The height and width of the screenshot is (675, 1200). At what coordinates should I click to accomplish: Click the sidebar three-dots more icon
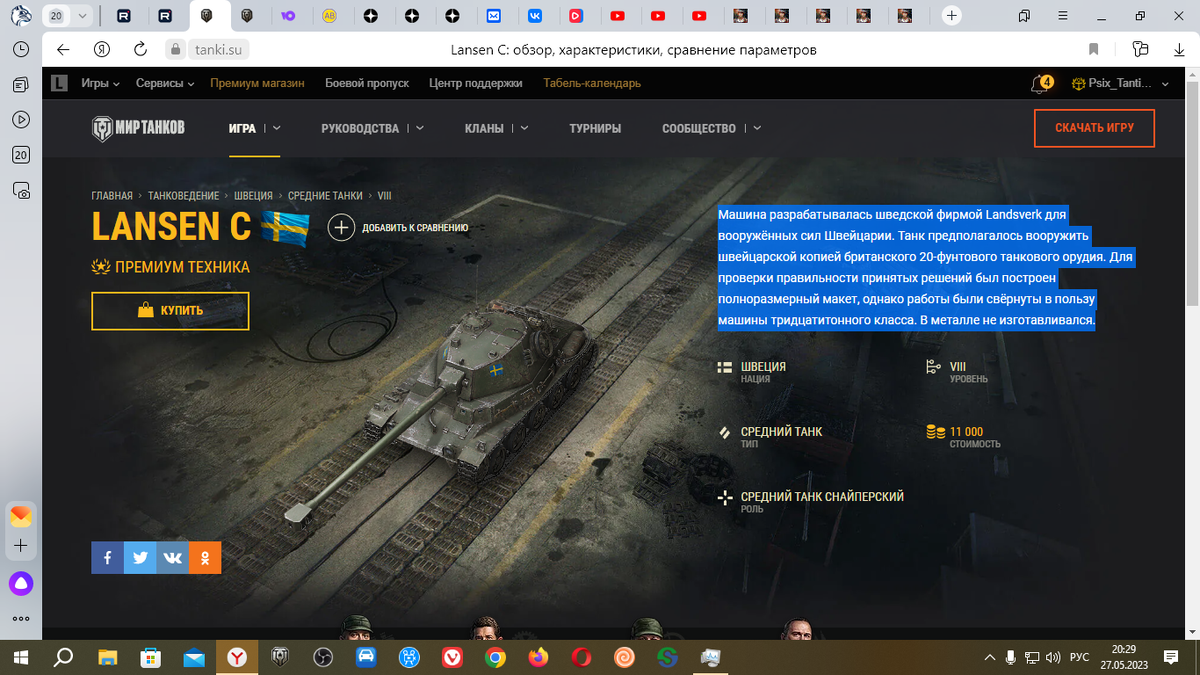click(x=21, y=618)
